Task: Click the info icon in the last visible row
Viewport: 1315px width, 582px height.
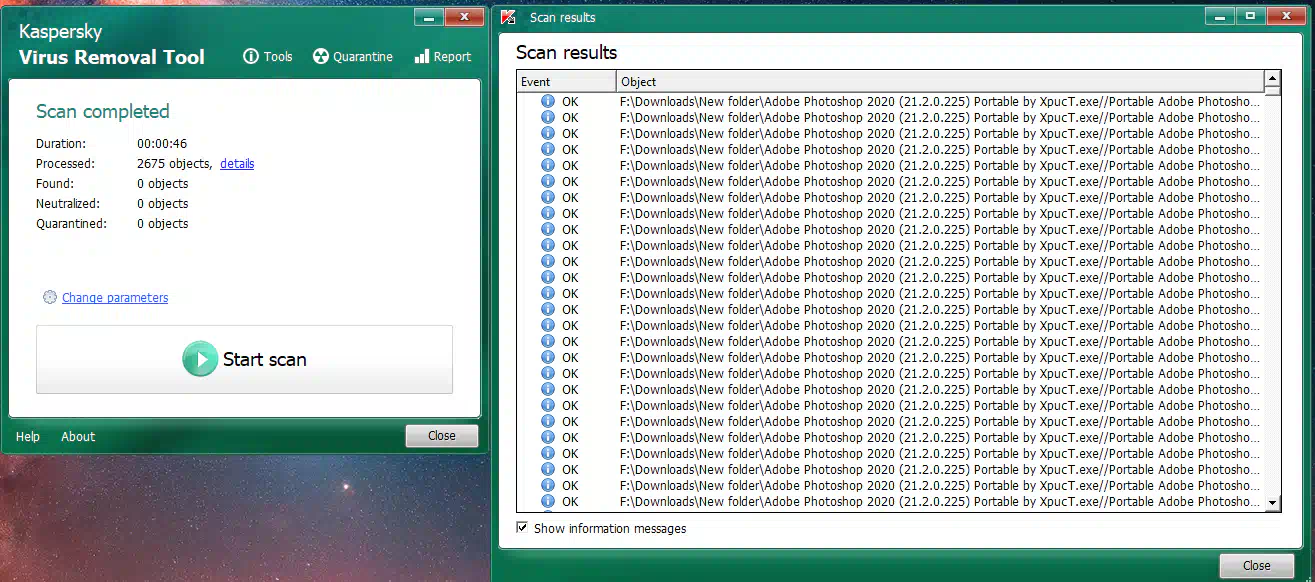Action: coord(548,501)
